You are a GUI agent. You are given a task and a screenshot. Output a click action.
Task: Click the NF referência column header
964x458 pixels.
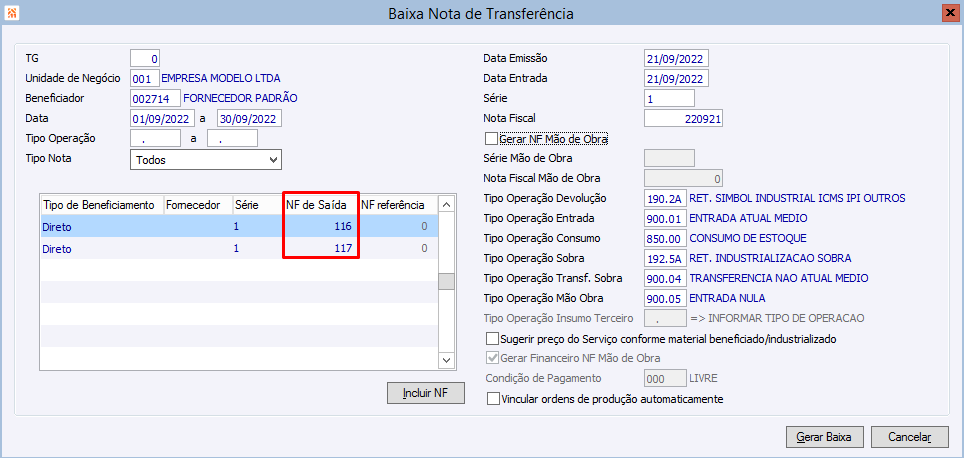click(x=398, y=204)
